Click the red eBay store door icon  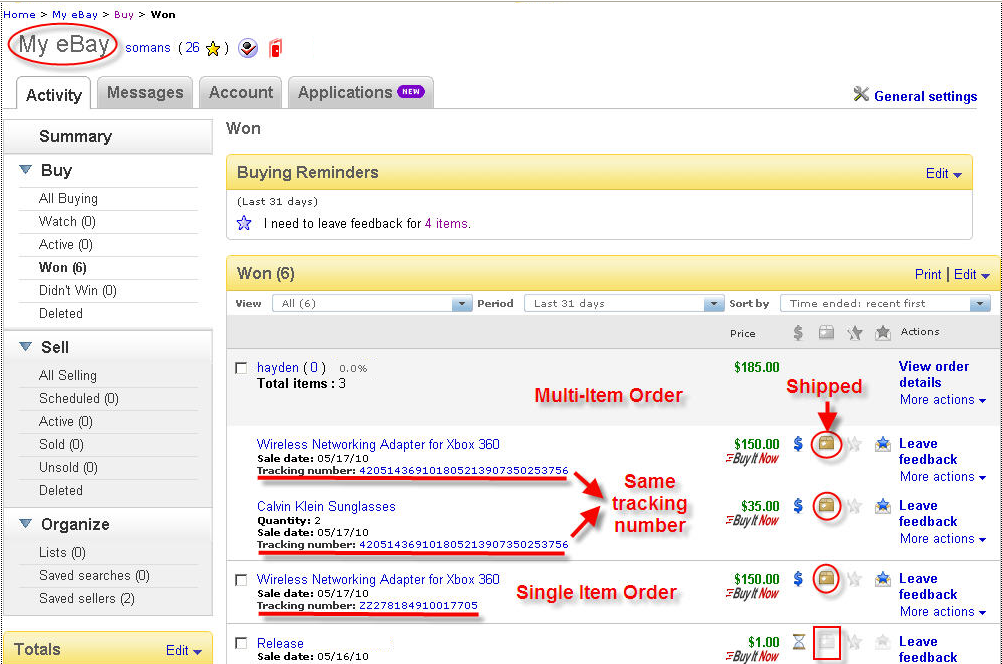tap(275, 48)
